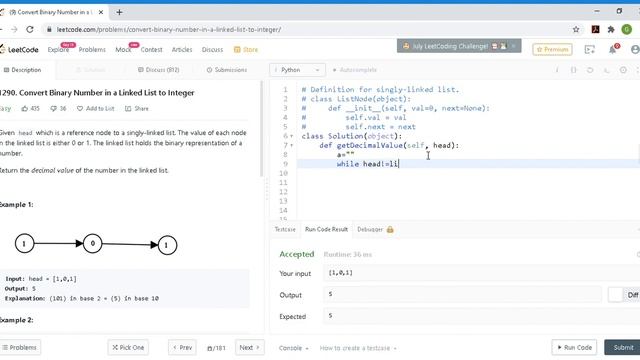Viewport: 640px width, 360px height.
Task: Open the green Chrome profile avatar
Action: click(x=627, y=29)
